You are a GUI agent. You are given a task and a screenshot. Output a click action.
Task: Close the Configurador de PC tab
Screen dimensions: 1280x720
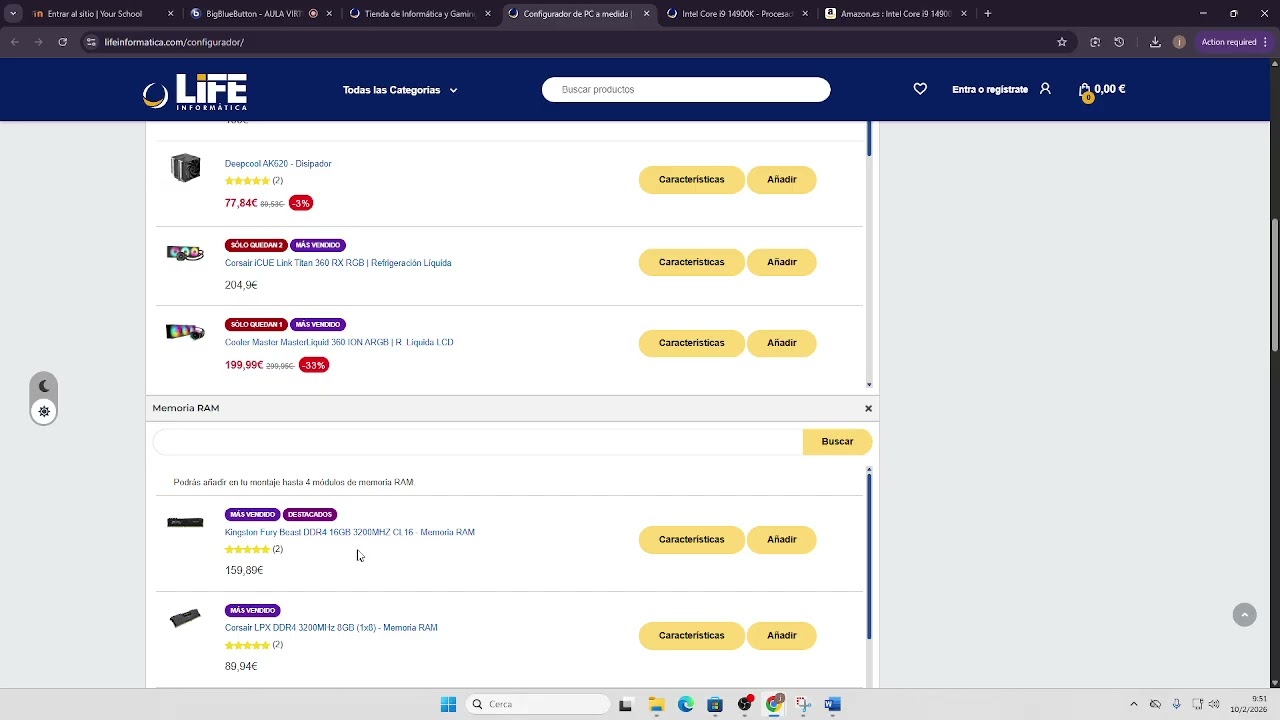pyautogui.click(x=646, y=14)
